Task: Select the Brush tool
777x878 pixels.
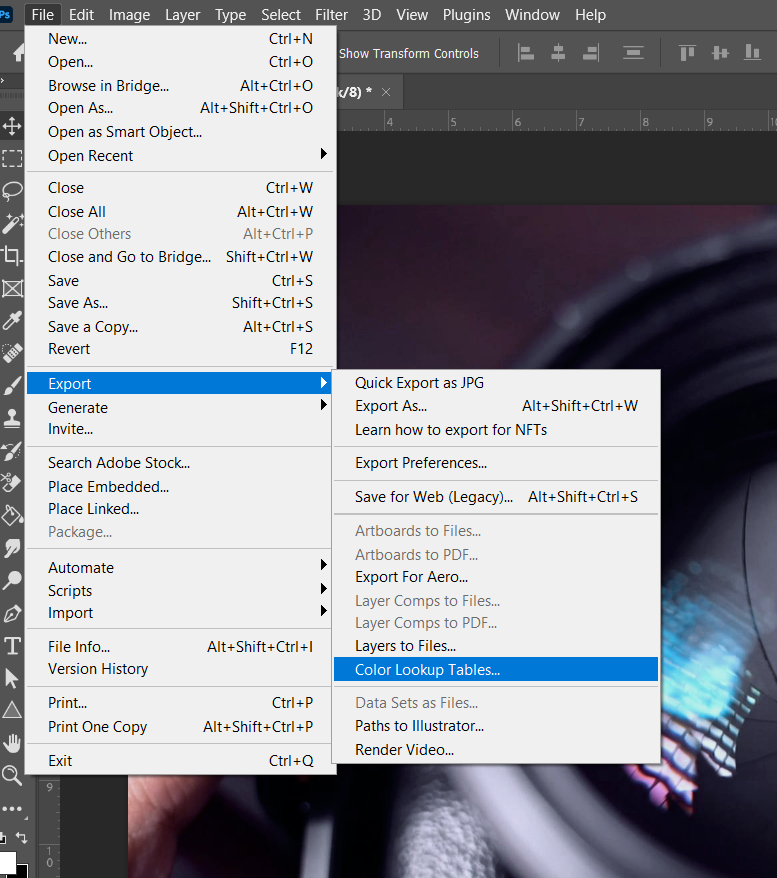Action: [x=12, y=386]
